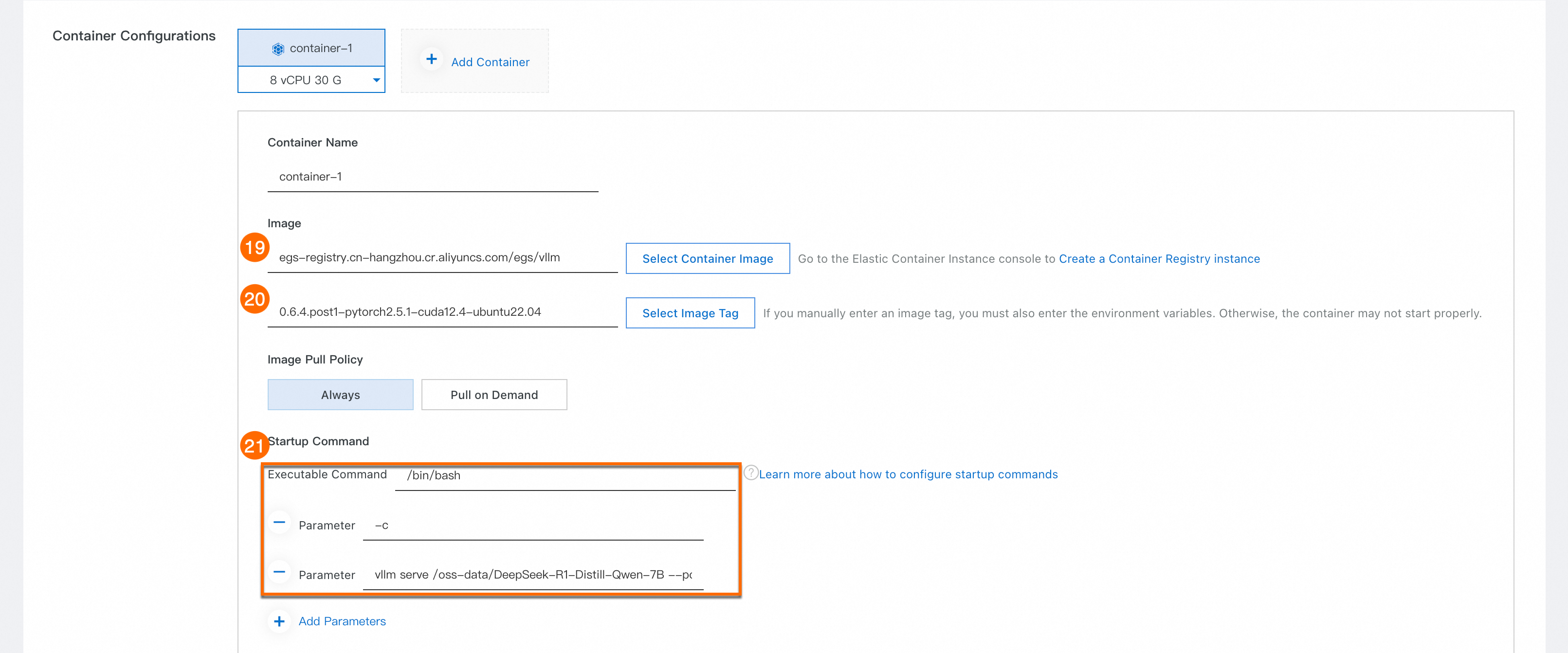This screenshot has height=653, width=1568.
Task: Open startup commands learn more link
Action: [908, 475]
